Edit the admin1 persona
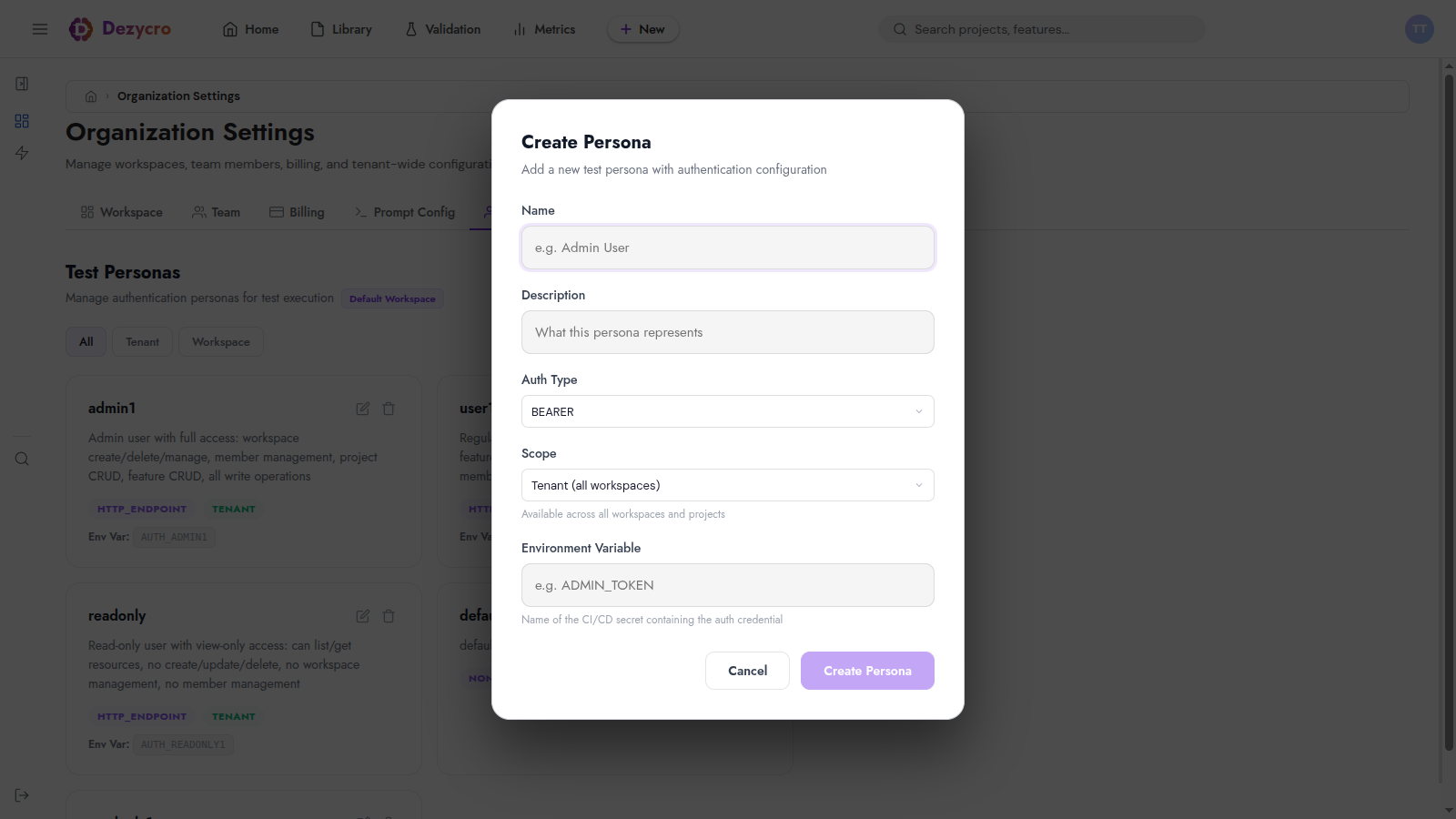This screenshot has height=819, width=1456. 363,409
